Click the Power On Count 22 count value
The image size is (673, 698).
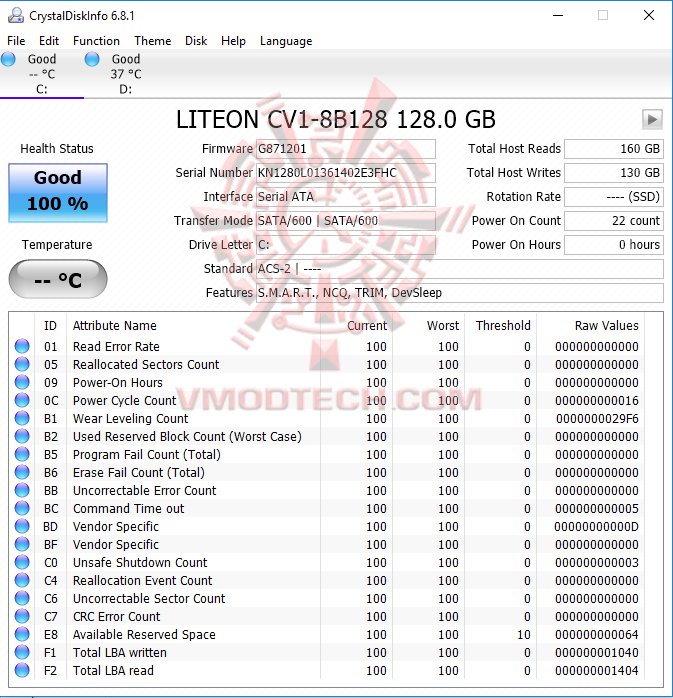click(x=614, y=221)
